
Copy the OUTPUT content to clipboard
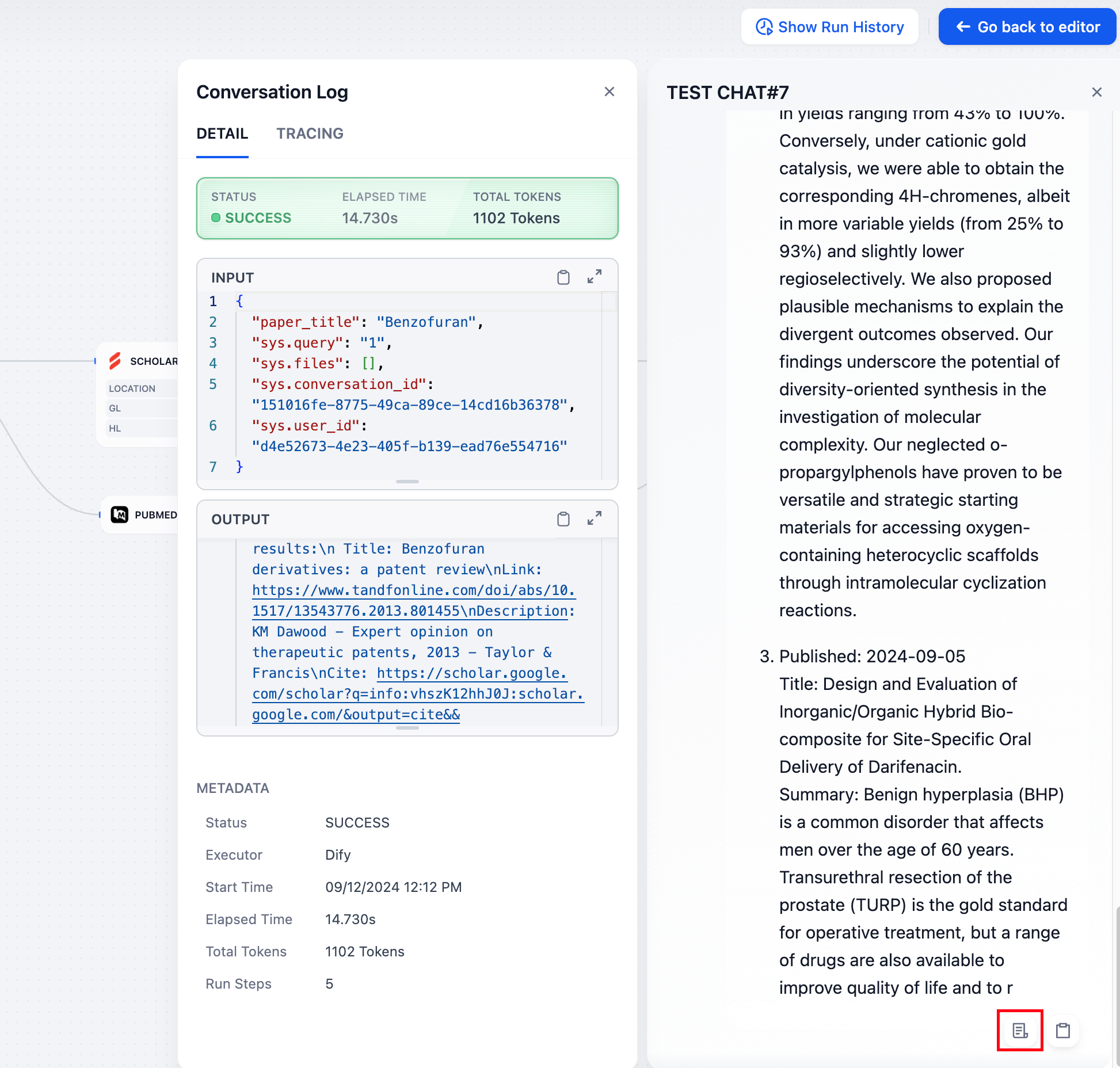coord(563,519)
